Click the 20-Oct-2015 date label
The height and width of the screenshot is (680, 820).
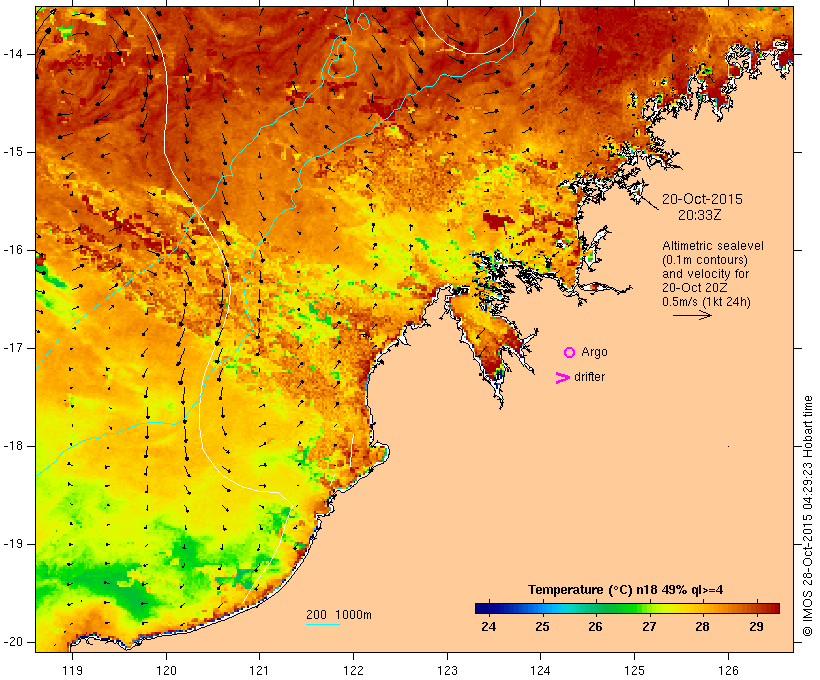pos(702,199)
